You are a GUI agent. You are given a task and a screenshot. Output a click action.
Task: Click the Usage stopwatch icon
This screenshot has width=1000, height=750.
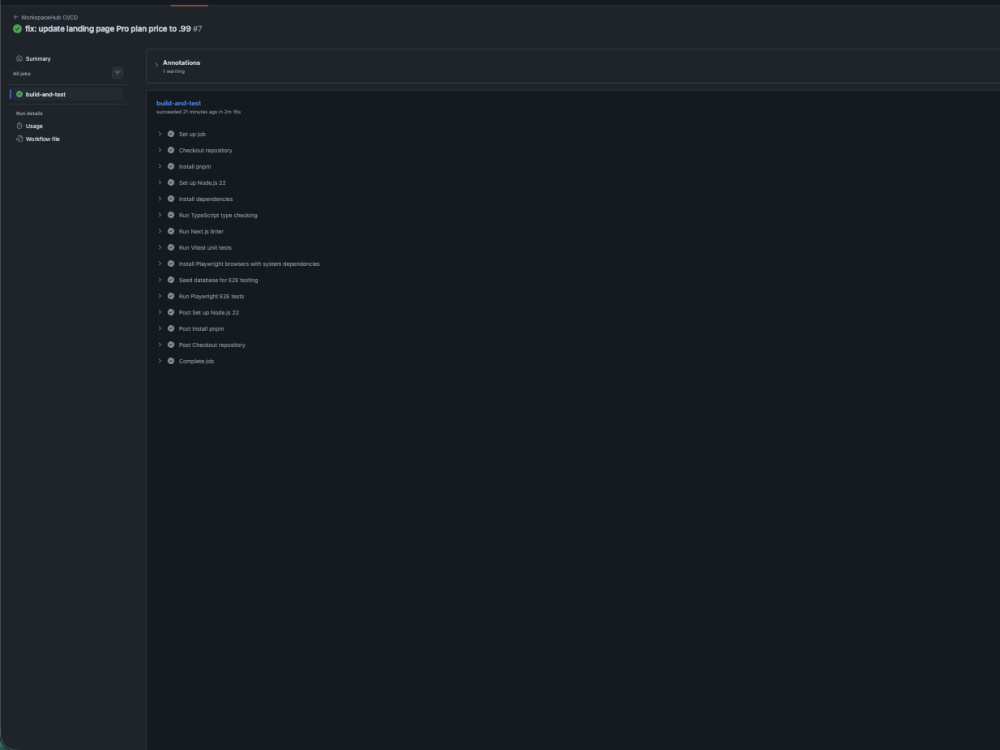(x=19, y=126)
